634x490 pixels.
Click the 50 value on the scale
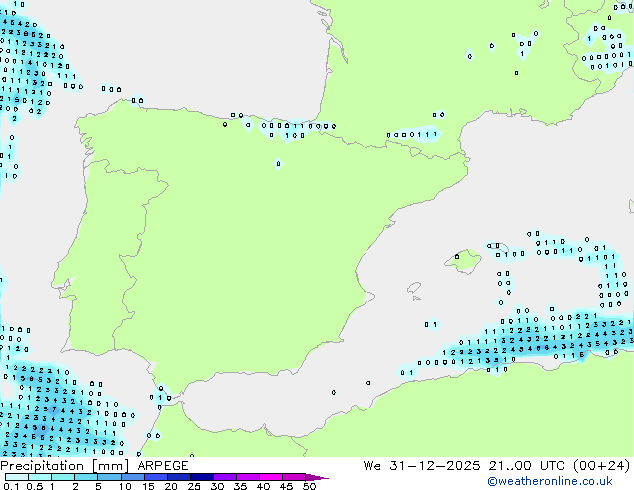tap(309, 486)
